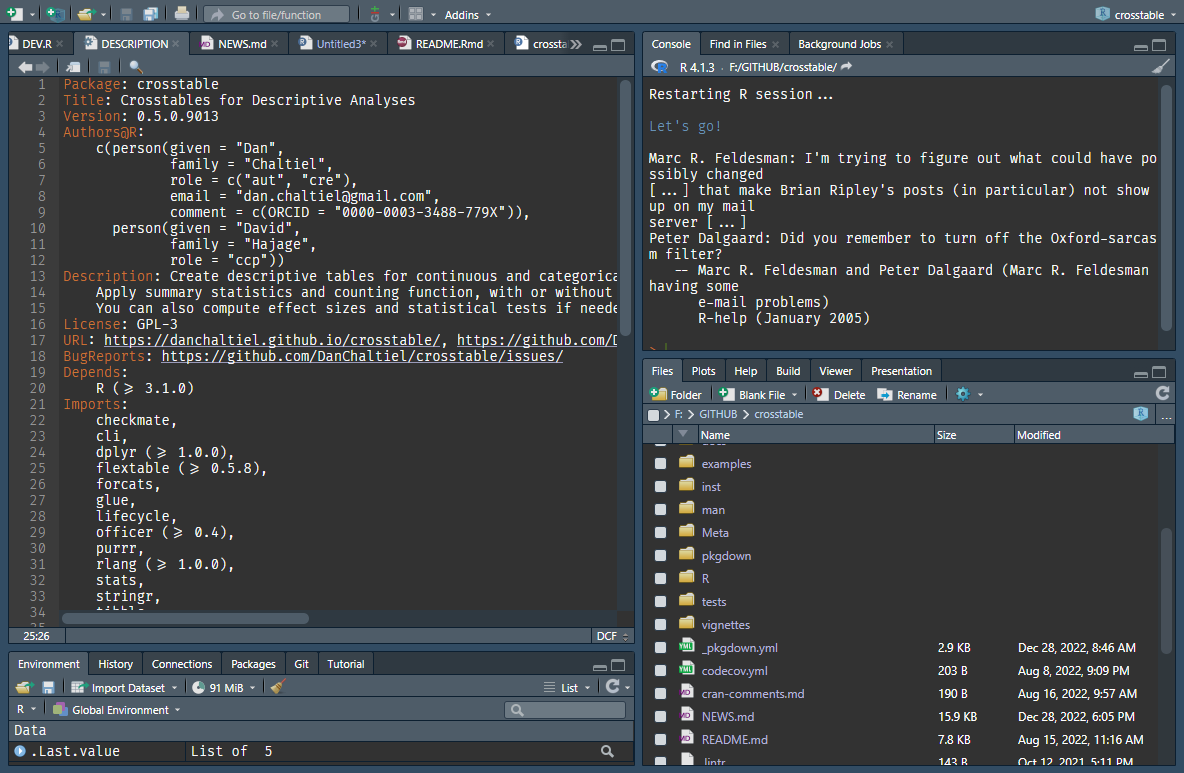Click the print icon in the main toolbar
The height and width of the screenshot is (773, 1184).
click(x=181, y=14)
